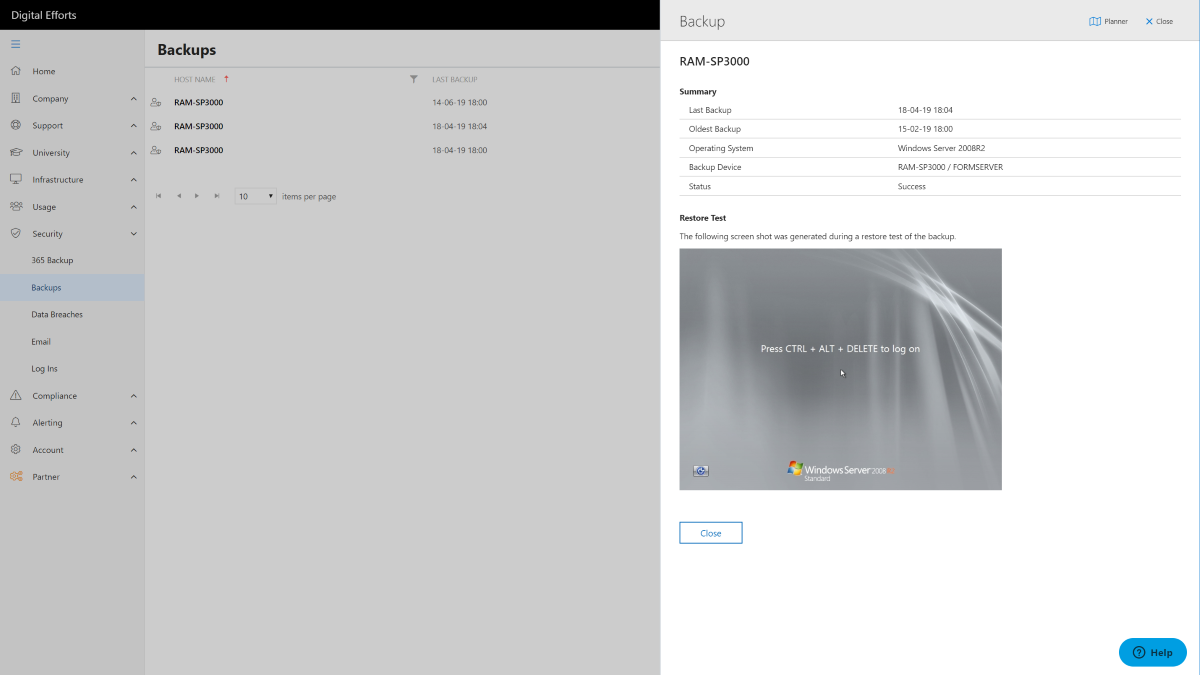Viewport: 1200px width, 675px height.
Task: Click the Close button below the screenshot
Action: click(x=711, y=533)
